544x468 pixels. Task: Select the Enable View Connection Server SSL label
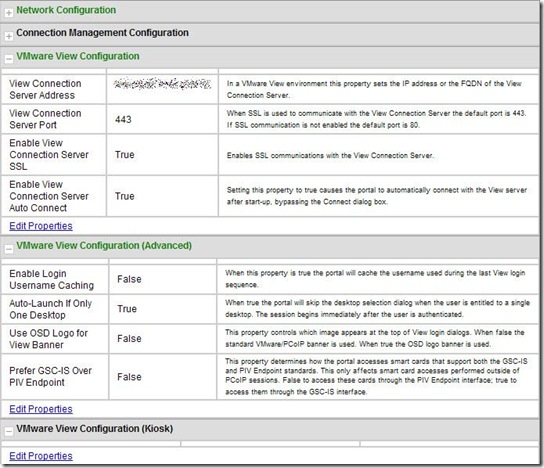tap(49, 154)
